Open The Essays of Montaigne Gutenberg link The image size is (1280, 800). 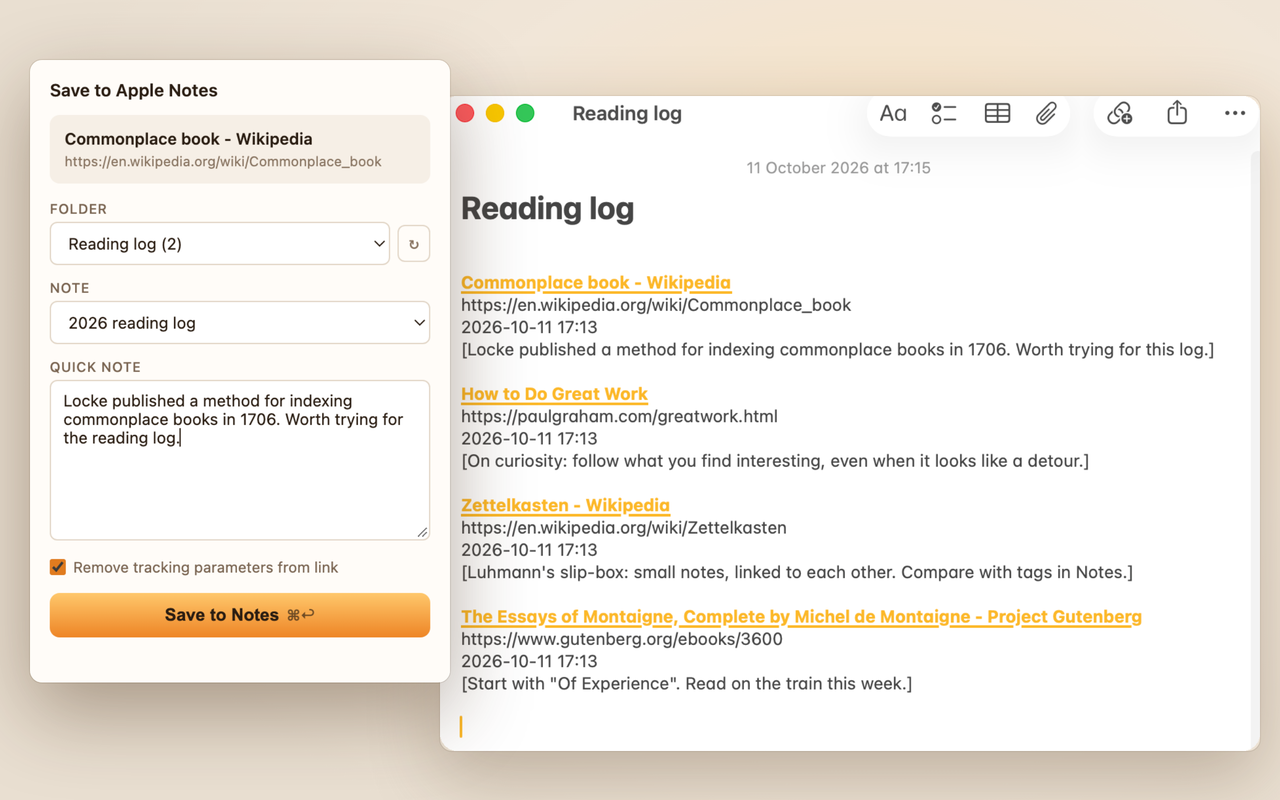click(801, 616)
